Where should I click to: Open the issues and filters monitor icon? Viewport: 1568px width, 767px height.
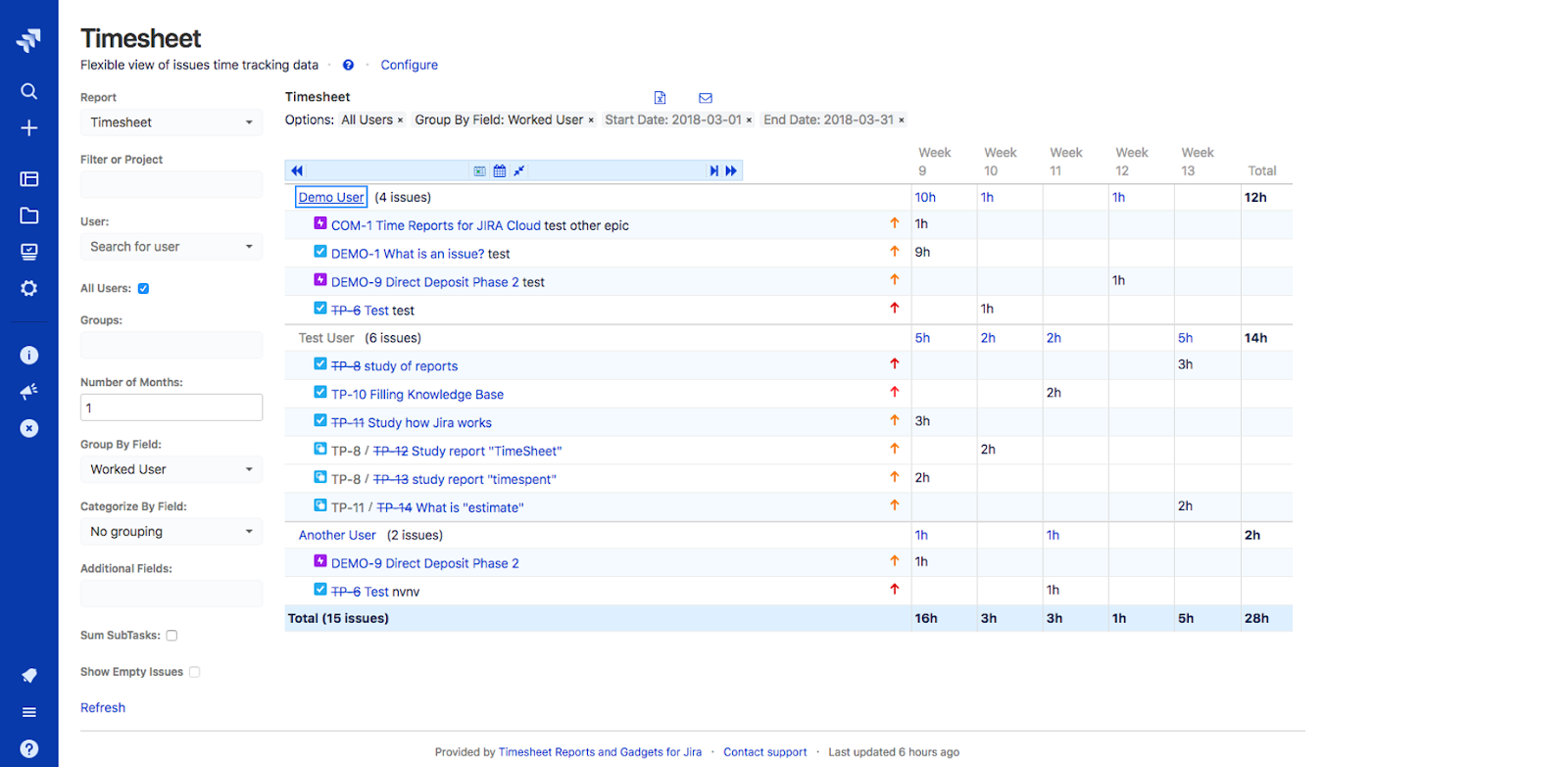29,252
